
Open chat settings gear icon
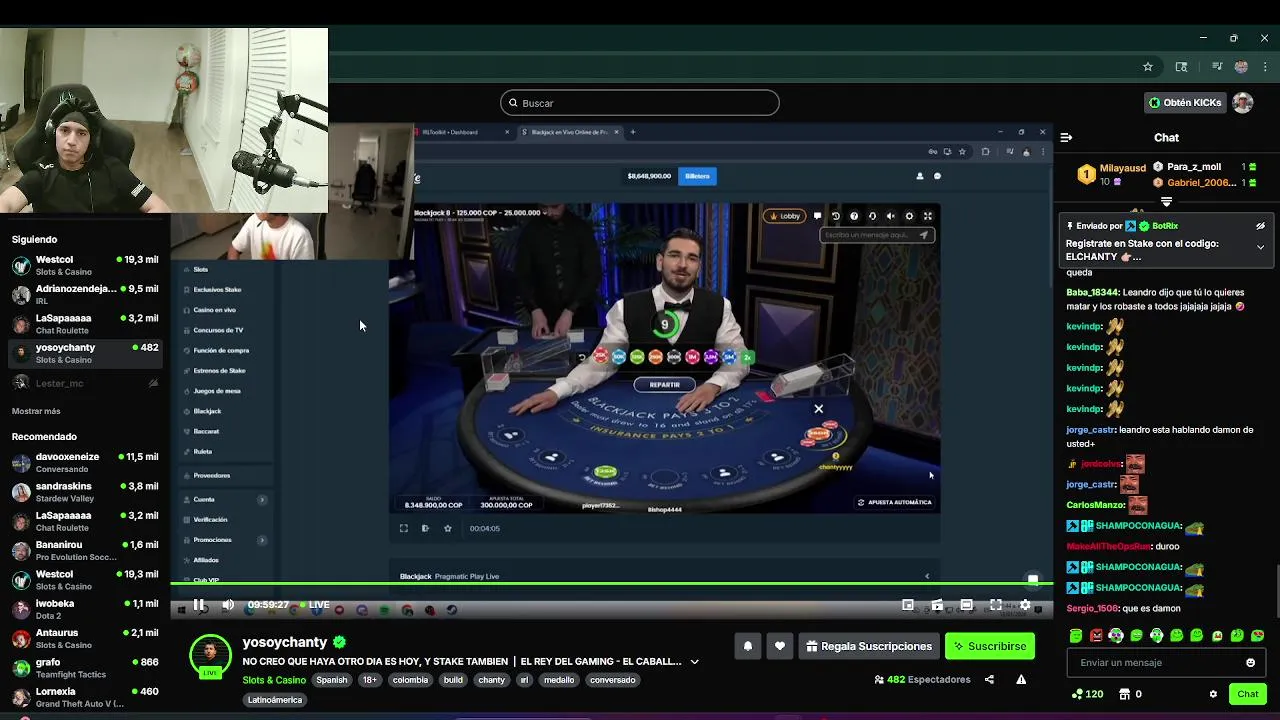pos(1213,694)
